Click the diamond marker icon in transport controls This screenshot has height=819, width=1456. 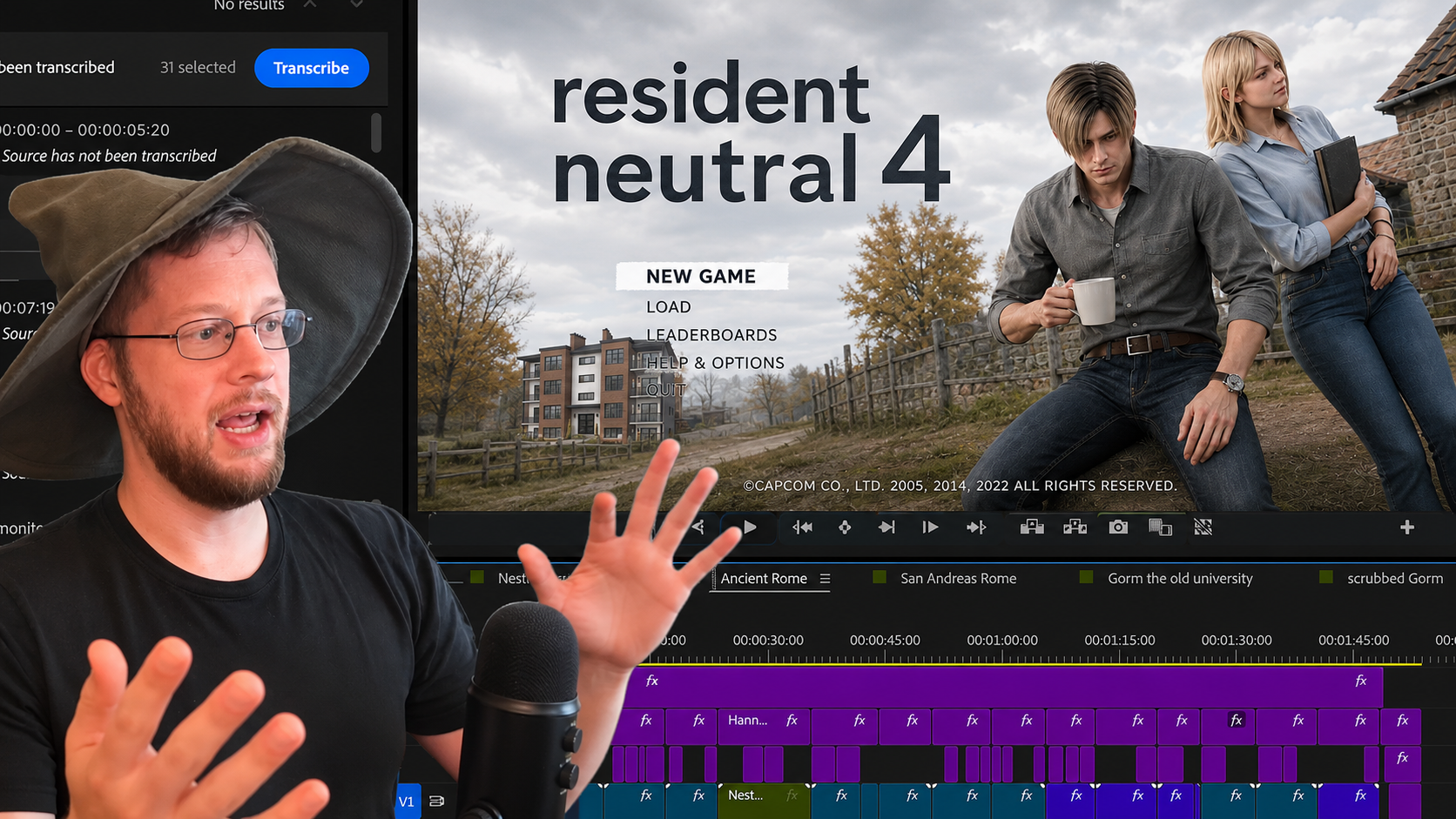845,527
